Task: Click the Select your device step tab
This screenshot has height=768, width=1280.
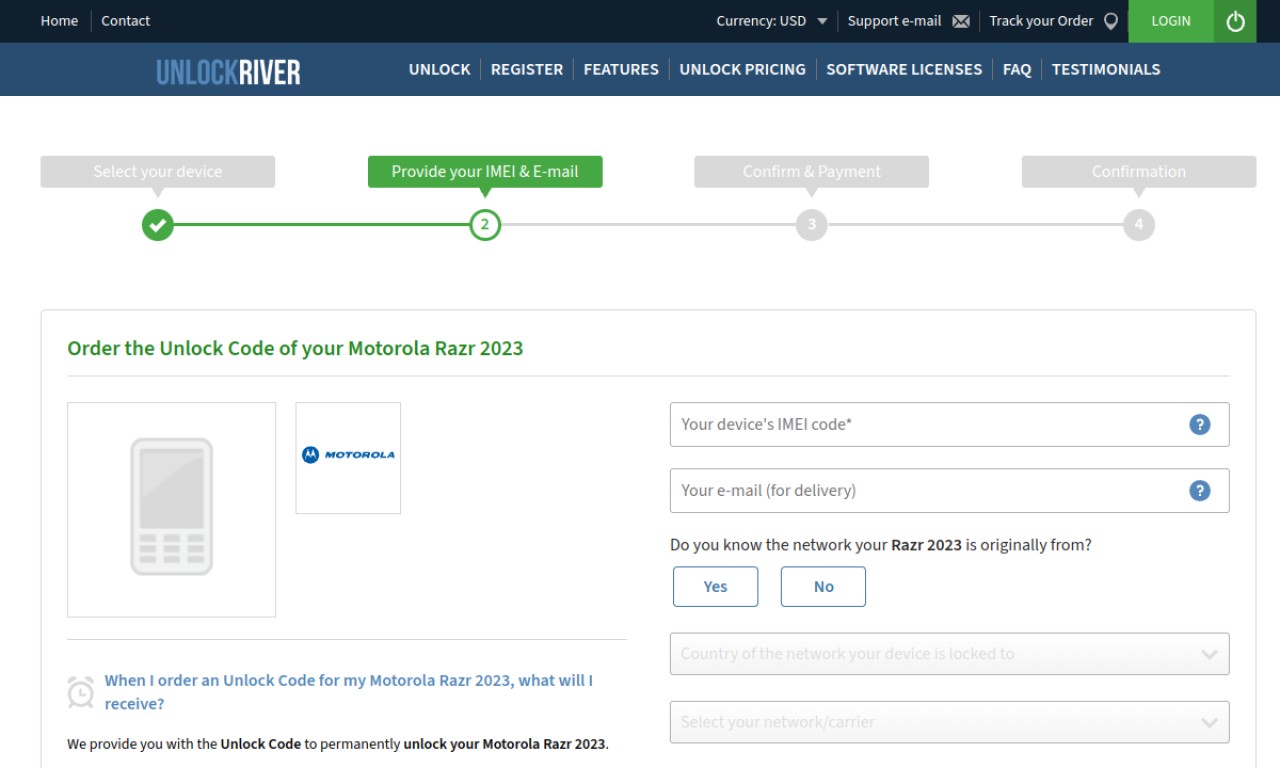Action: pos(158,172)
